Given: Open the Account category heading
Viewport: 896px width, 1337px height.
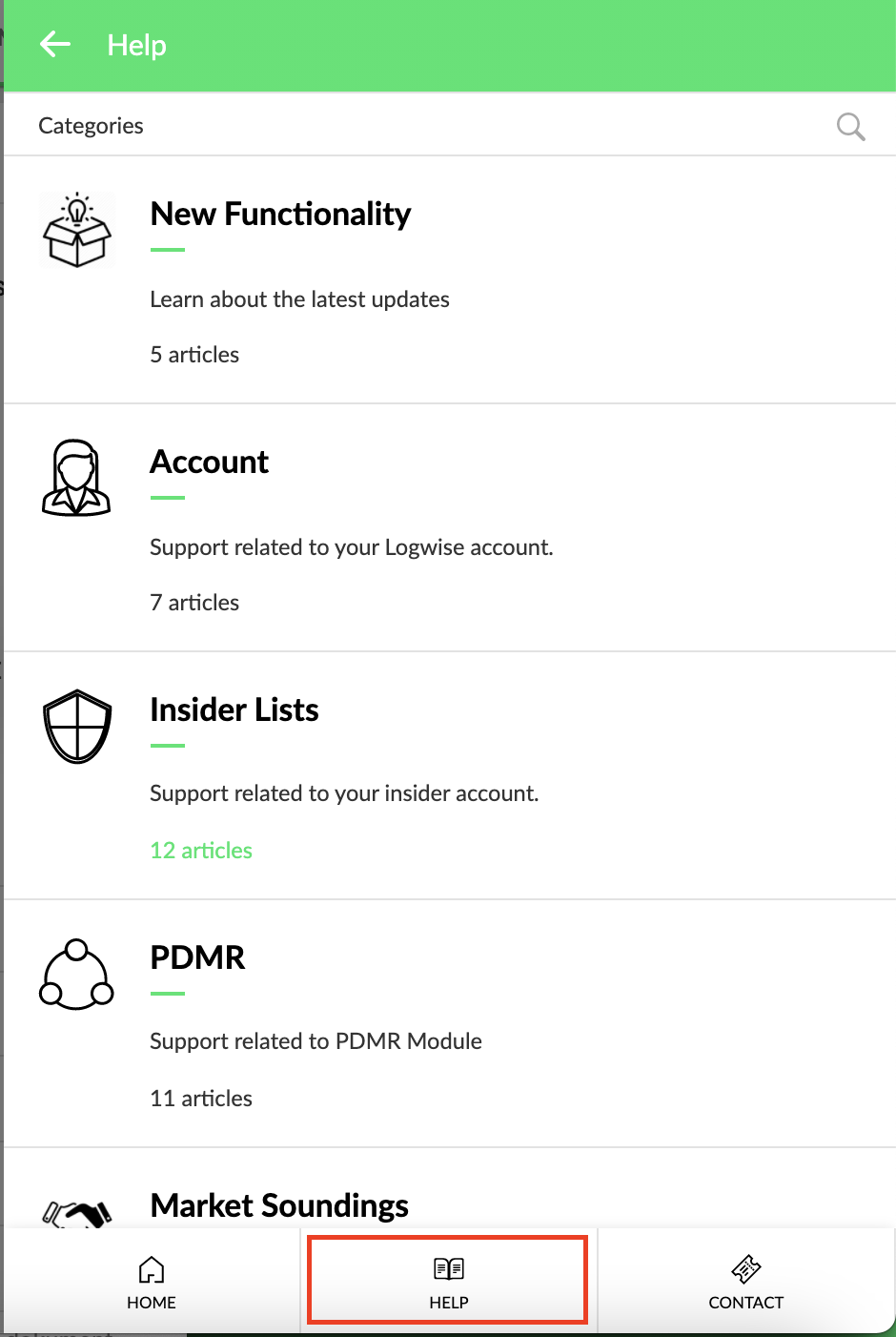Looking at the screenshot, I should click(x=210, y=462).
